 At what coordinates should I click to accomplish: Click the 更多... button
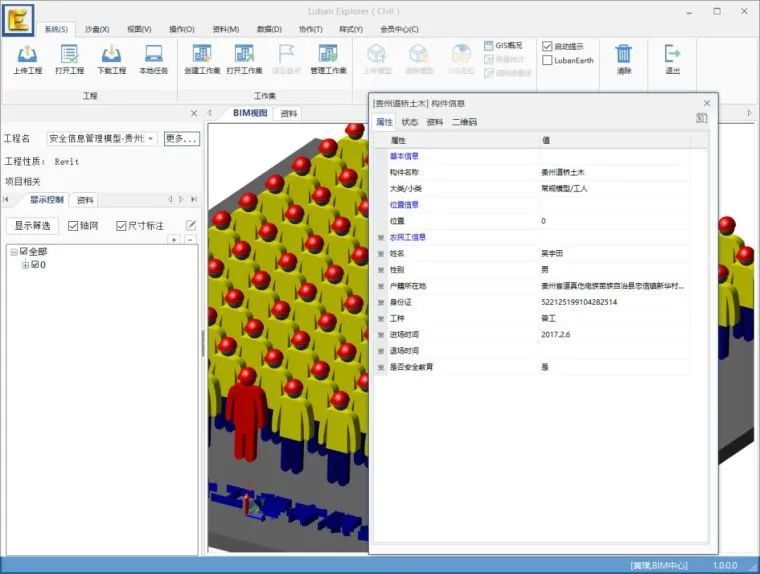[x=182, y=139]
